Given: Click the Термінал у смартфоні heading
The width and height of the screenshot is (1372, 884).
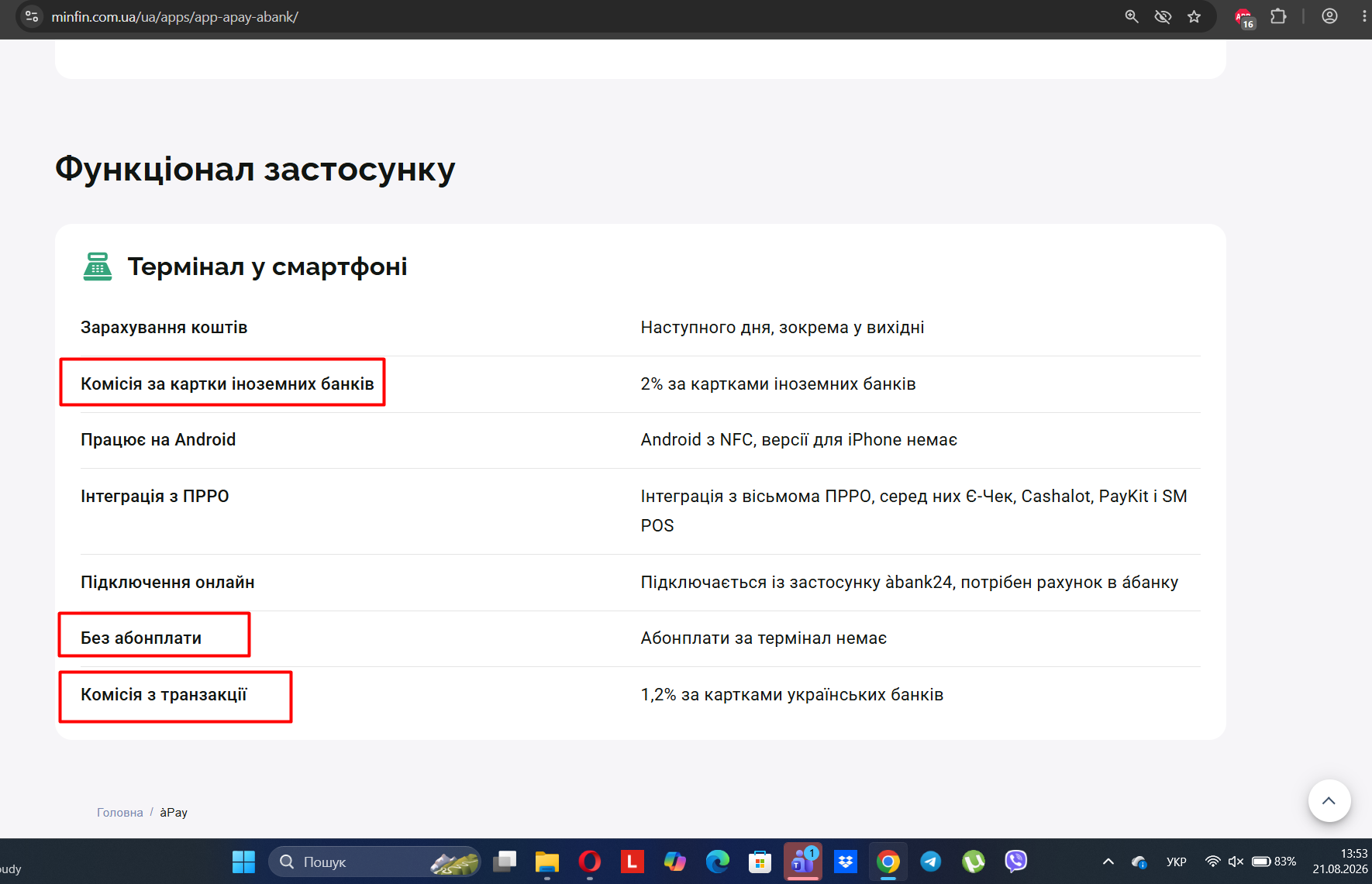Looking at the screenshot, I should point(267,267).
